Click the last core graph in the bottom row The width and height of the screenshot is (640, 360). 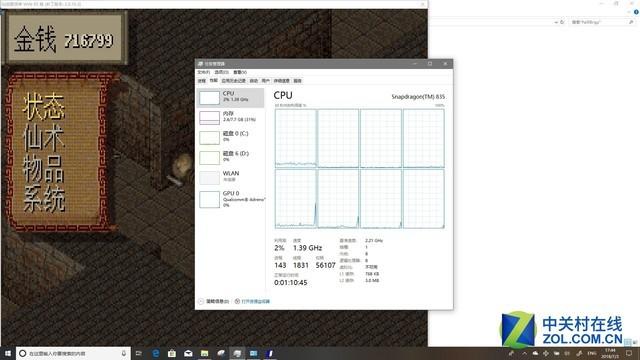[424, 199]
